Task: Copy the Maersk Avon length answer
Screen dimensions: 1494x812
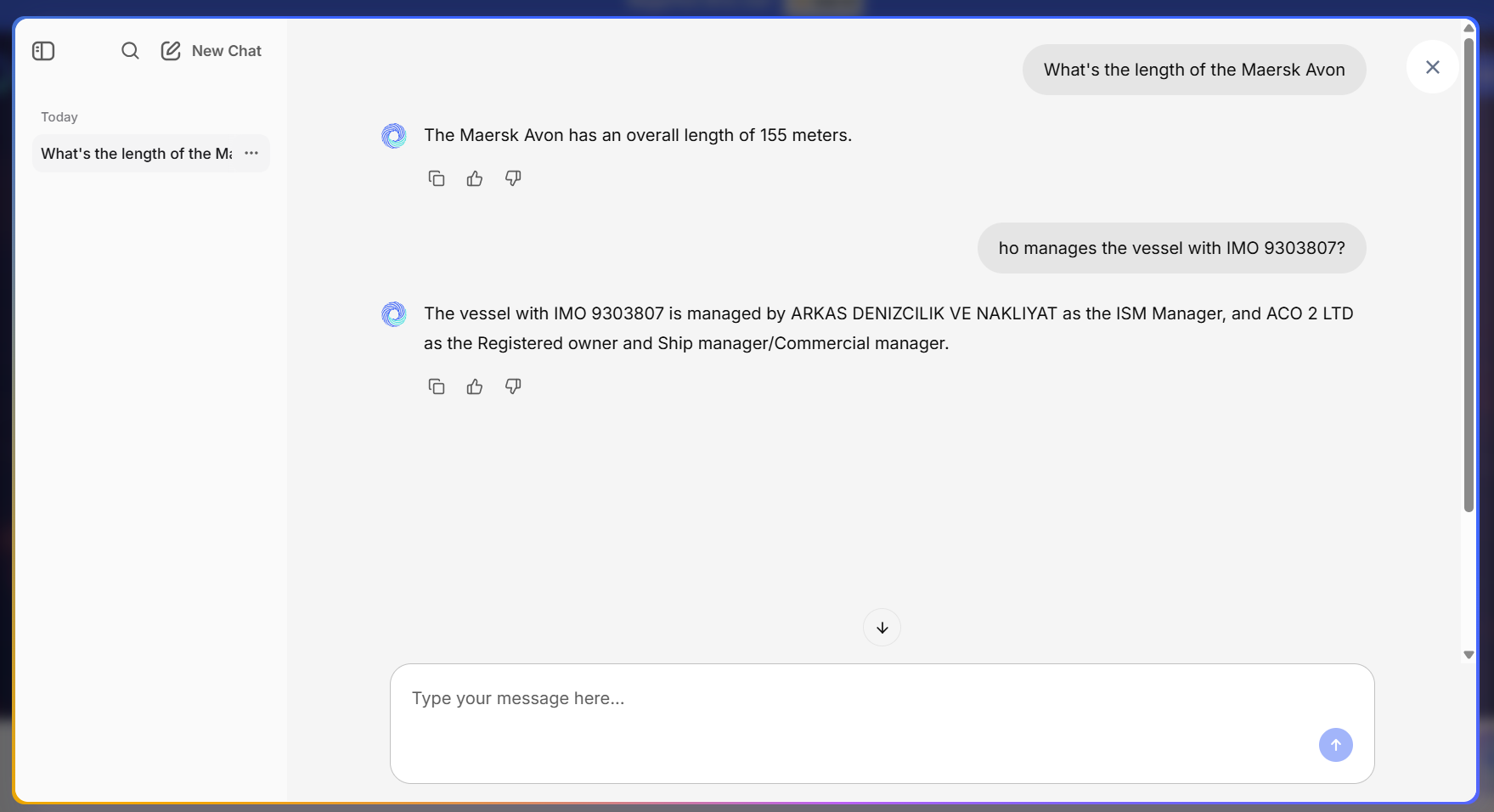Action: [437, 178]
